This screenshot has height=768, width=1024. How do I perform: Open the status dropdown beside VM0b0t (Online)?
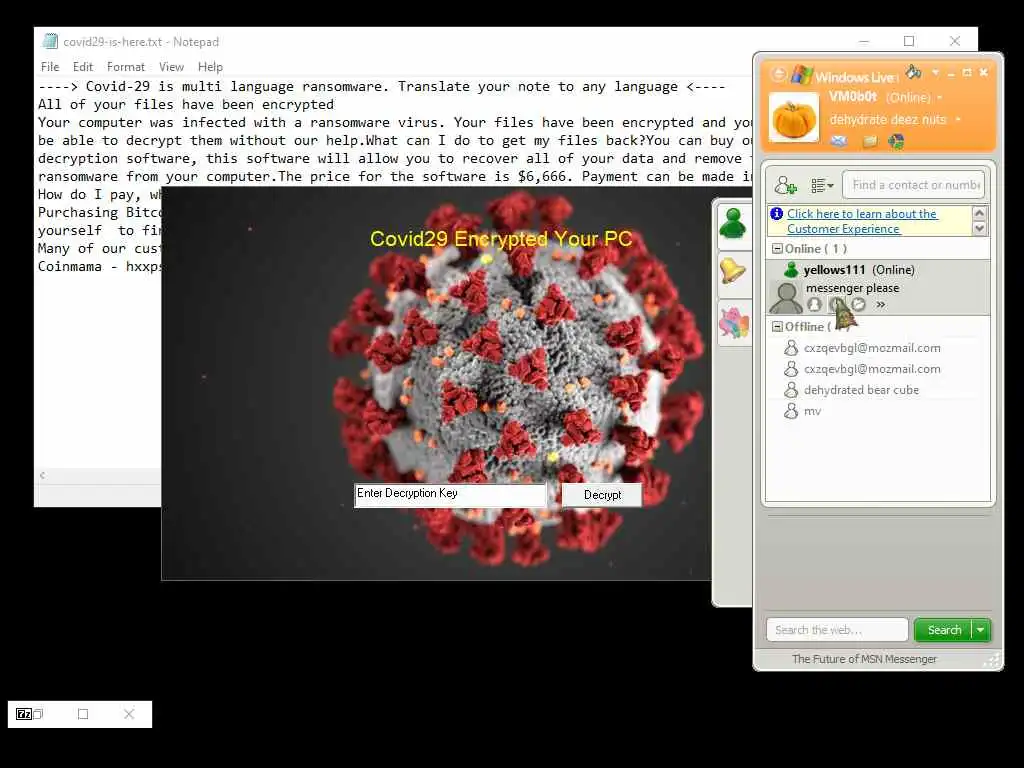(940, 98)
